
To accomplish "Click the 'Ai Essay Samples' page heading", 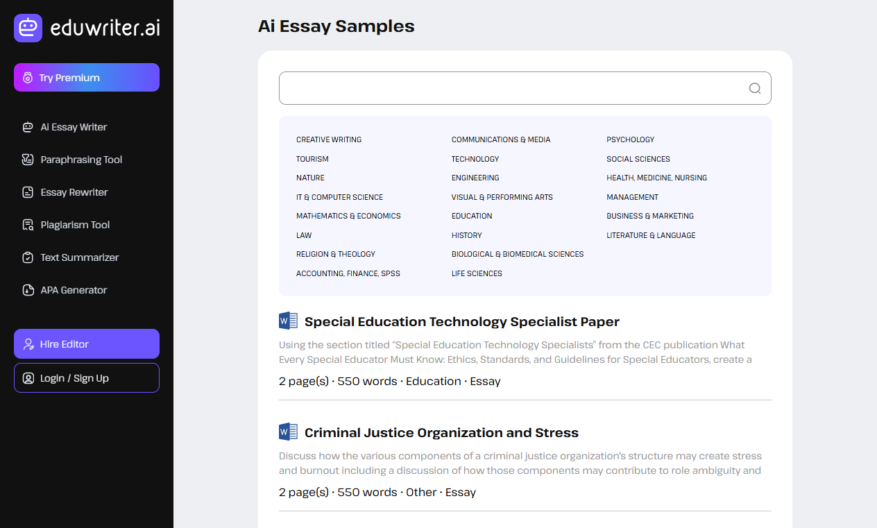I will [x=336, y=26].
